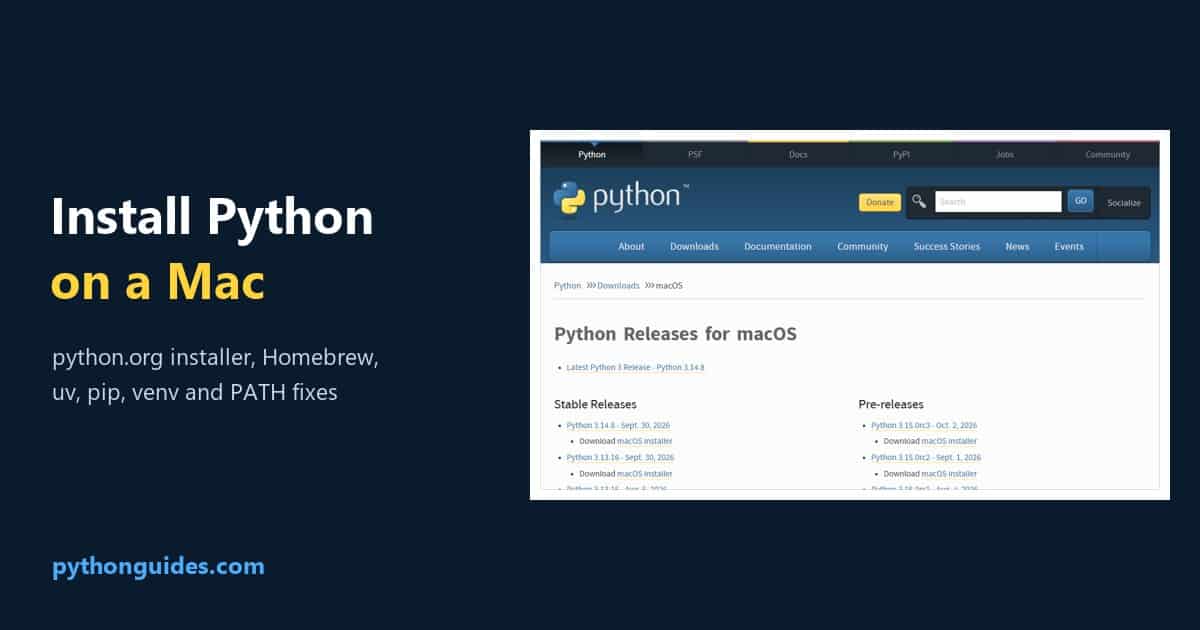Open the Socialize menu
The height and width of the screenshot is (630, 1200).
(x=1124, y=203)
